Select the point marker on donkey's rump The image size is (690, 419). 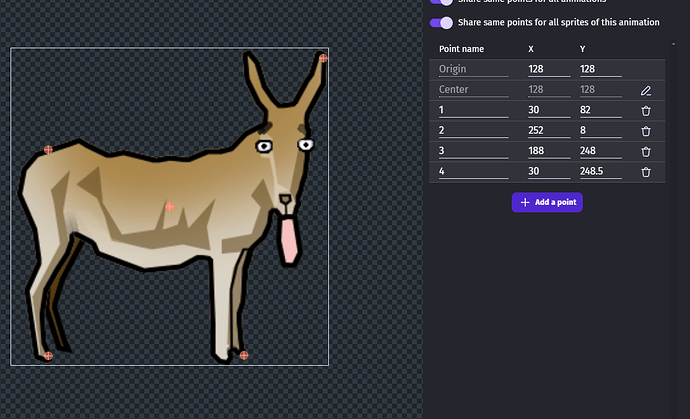pyautogui.click(x=48, y=150)
